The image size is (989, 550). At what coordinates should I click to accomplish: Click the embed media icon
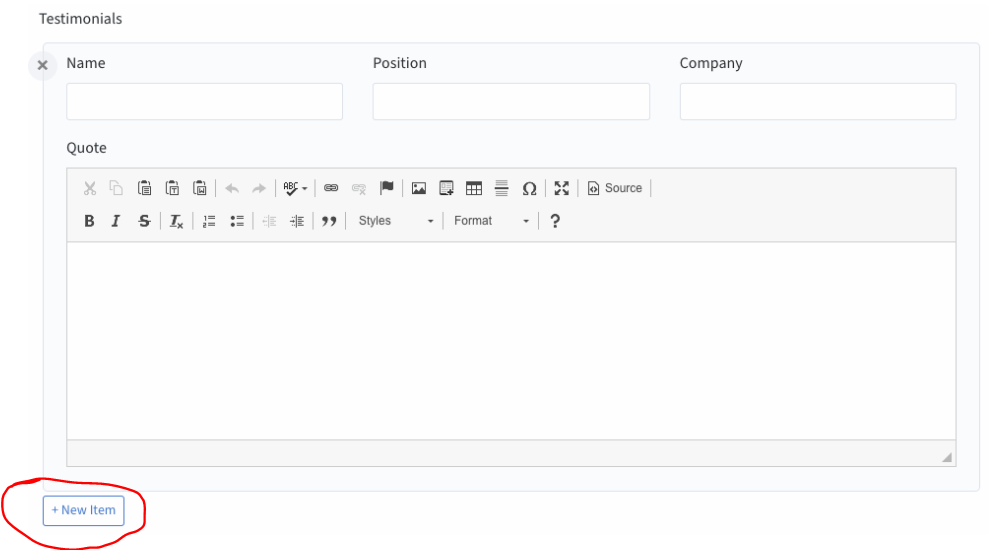point(447,188)
